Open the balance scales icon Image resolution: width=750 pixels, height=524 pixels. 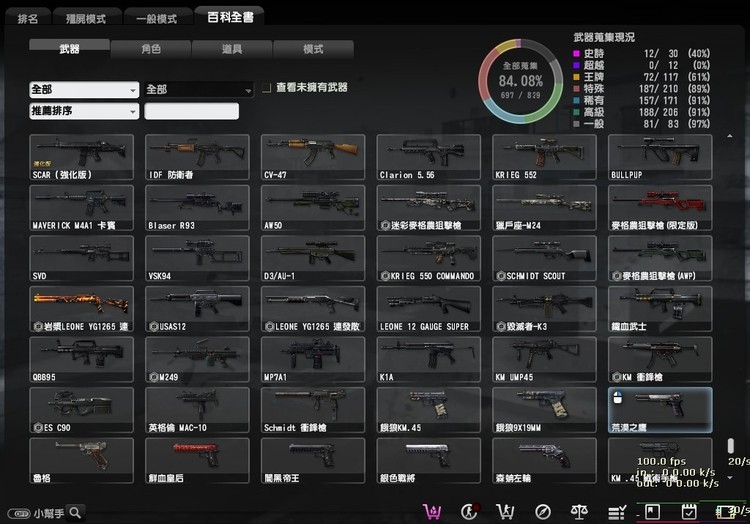[x=579, y=512]
